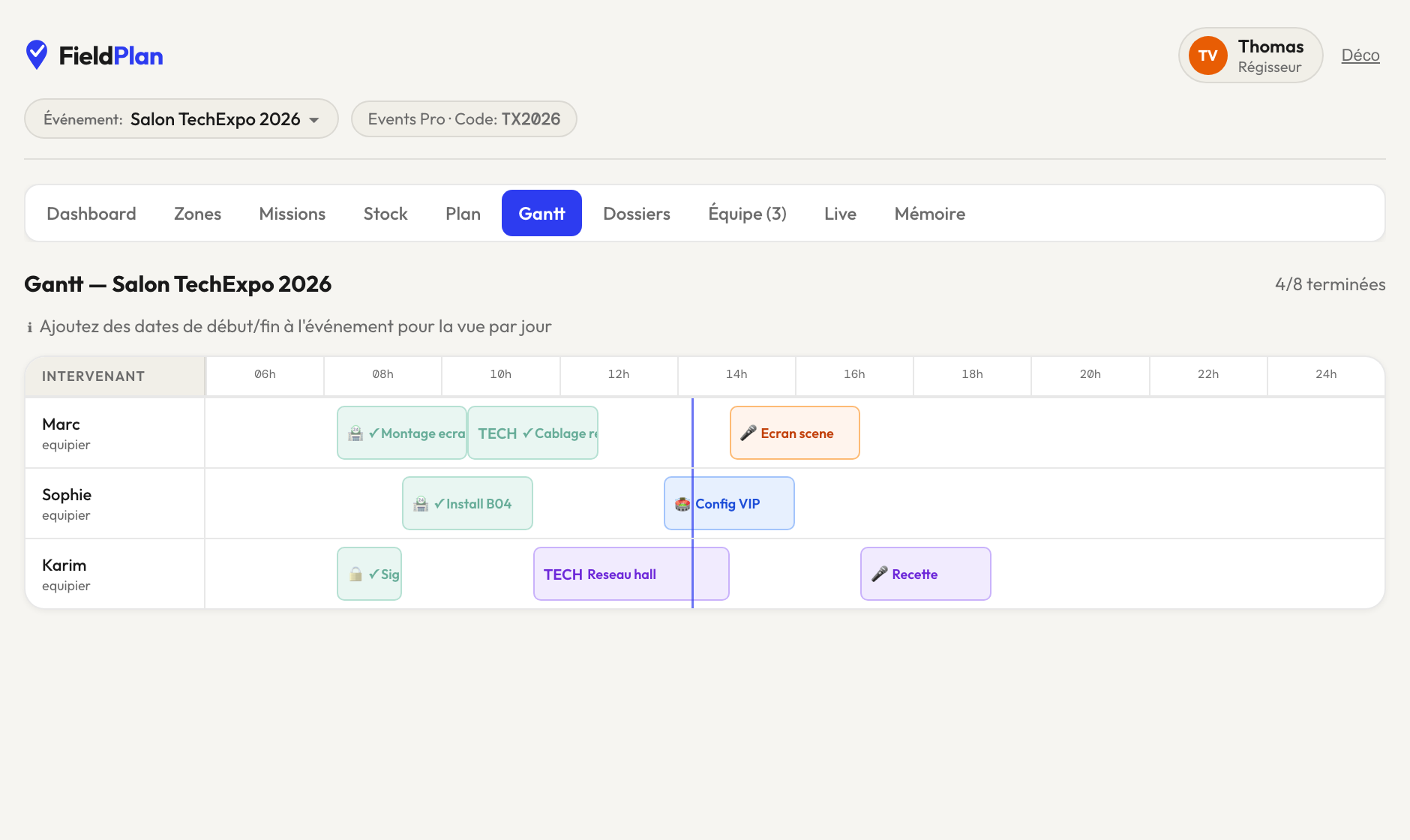This screenshot has height=840, width=1410.
Task: Click the 16h timeline header
Action: (x=854, y=374)
